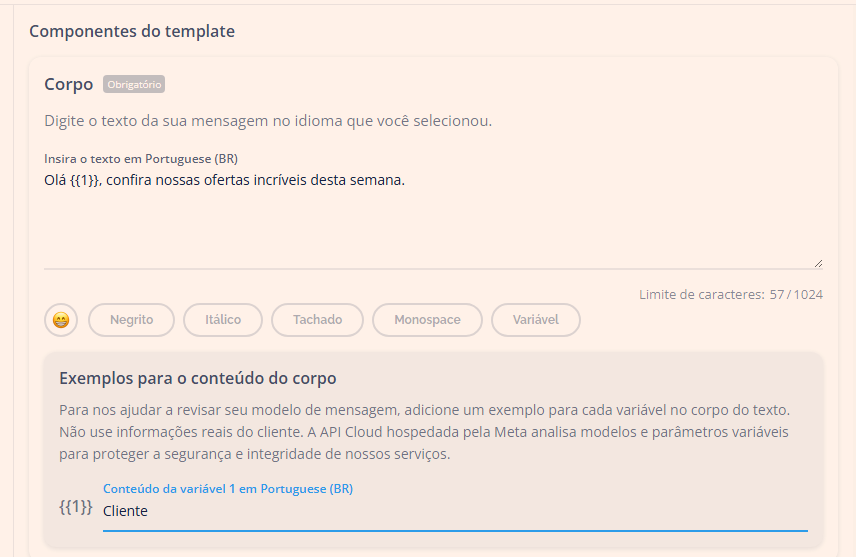Image resolution: width=856 pixels, height=557 pixels.
Task: Place cursor on {{1}} in the message text
Action: (x=84, y=180)
